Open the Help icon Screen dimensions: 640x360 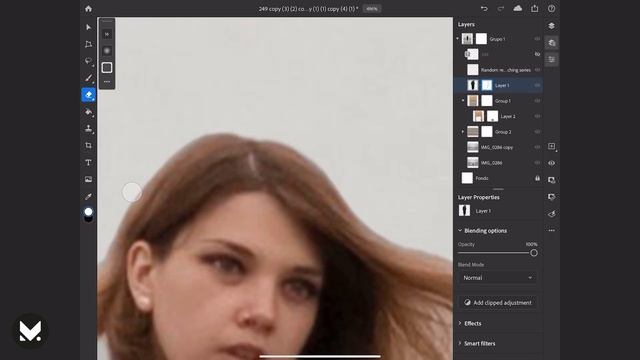tap(551, 9)
